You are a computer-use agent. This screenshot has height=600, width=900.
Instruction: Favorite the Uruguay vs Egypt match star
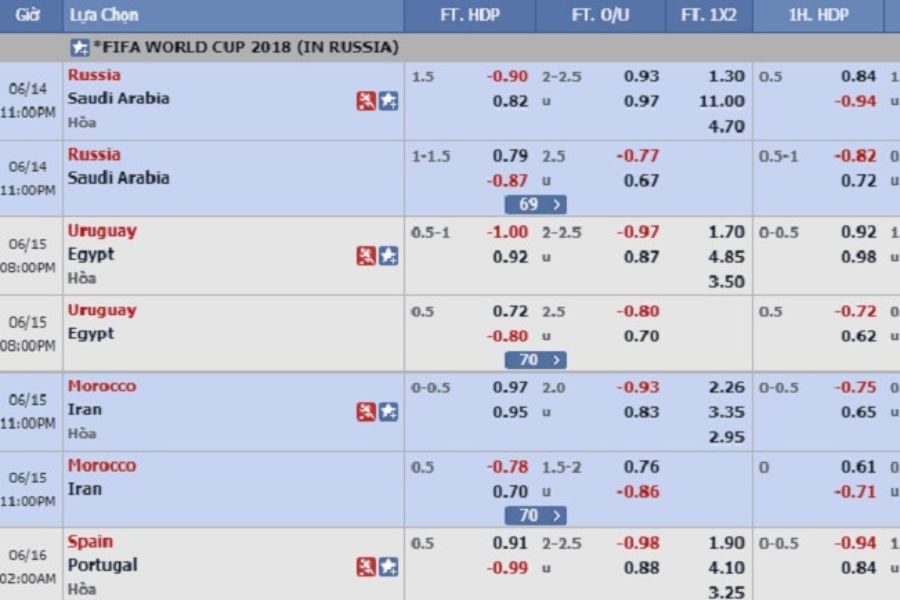[x=389, y=256]
